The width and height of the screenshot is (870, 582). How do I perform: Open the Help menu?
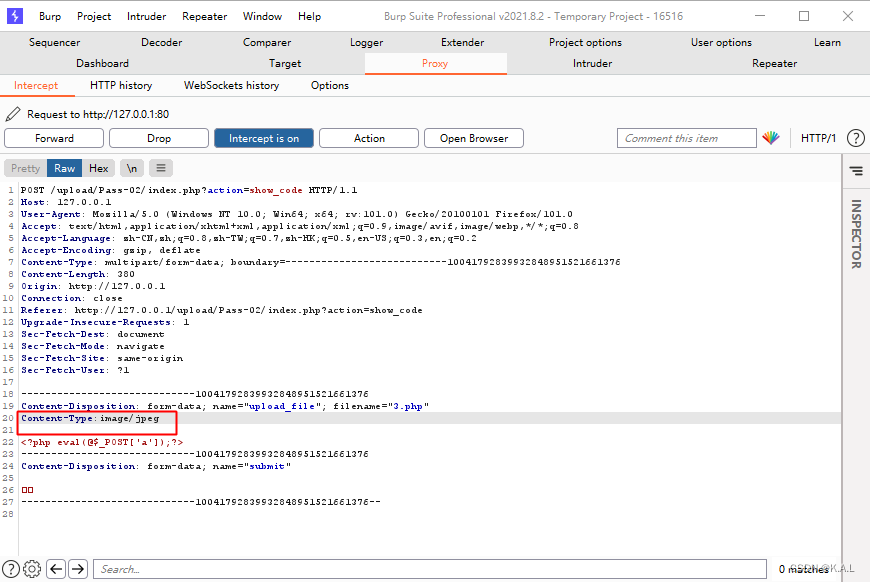point(309,17)
